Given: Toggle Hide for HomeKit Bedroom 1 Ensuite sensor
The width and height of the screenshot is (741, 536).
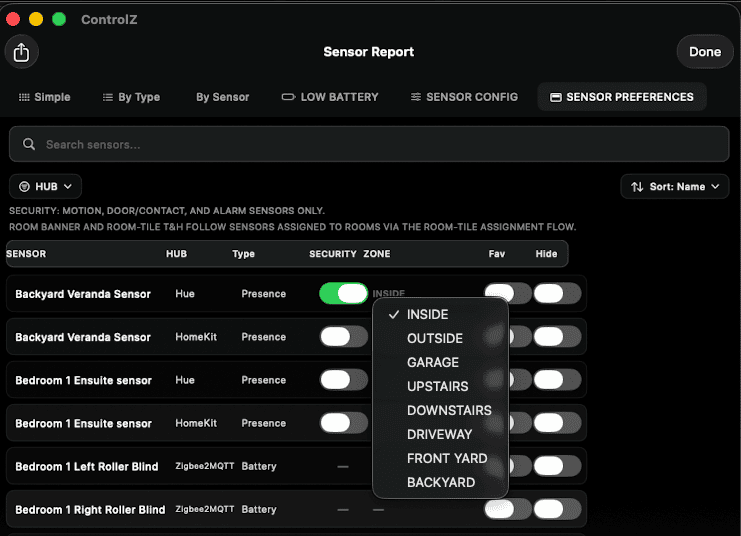Looking at the screenshot, I should [x=557, y=423].
